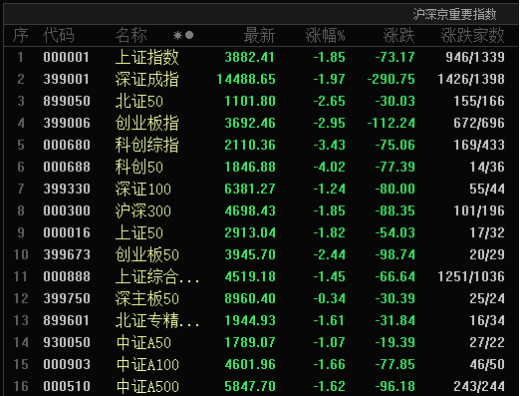Click advance/decline count 946/1339

point(475,57)
